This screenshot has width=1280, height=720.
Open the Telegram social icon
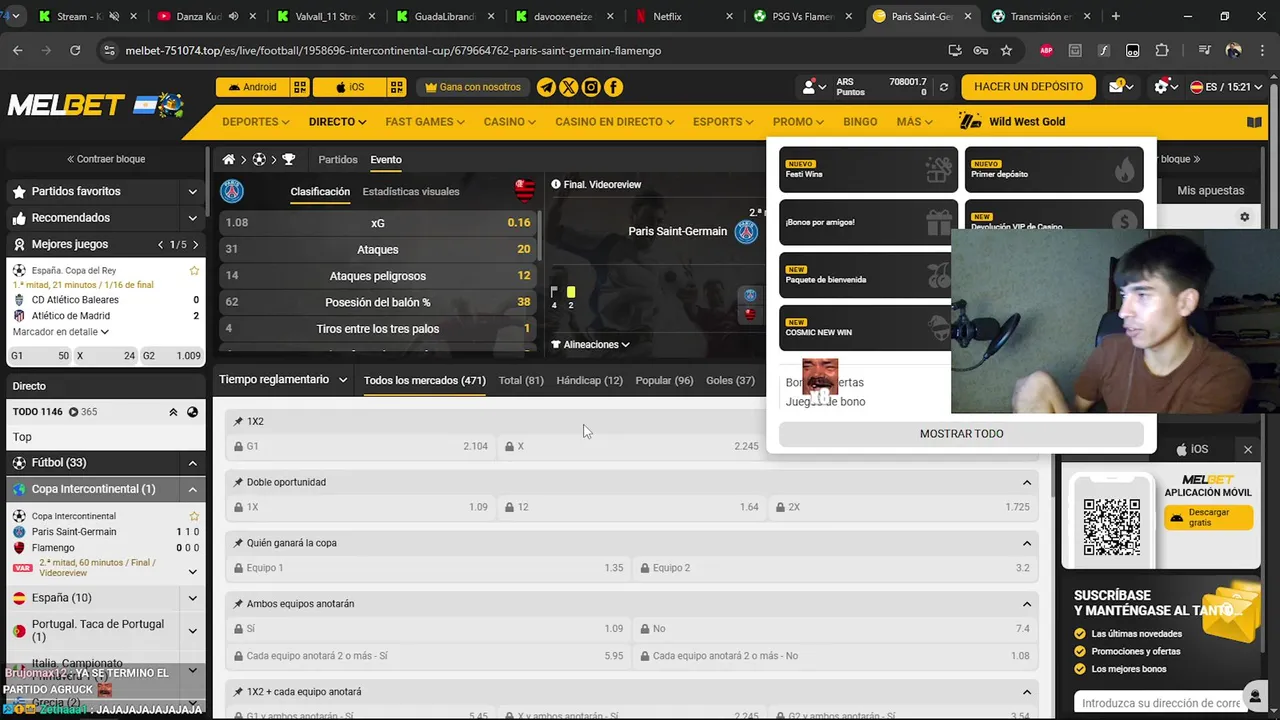point(546,87)
